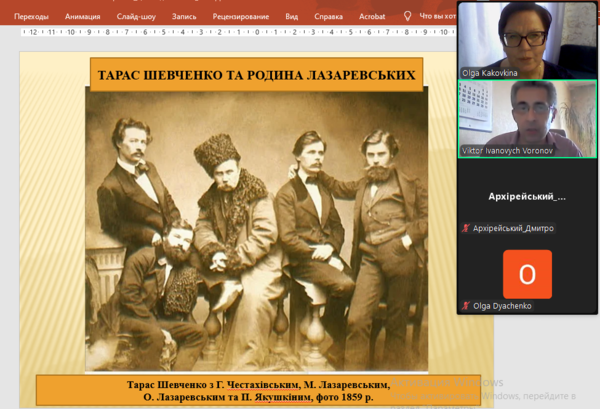Viewport: 600px width, 409px height.
Task: Click the caption text box with фото 1859 р.
Action: tap(258, 390)
